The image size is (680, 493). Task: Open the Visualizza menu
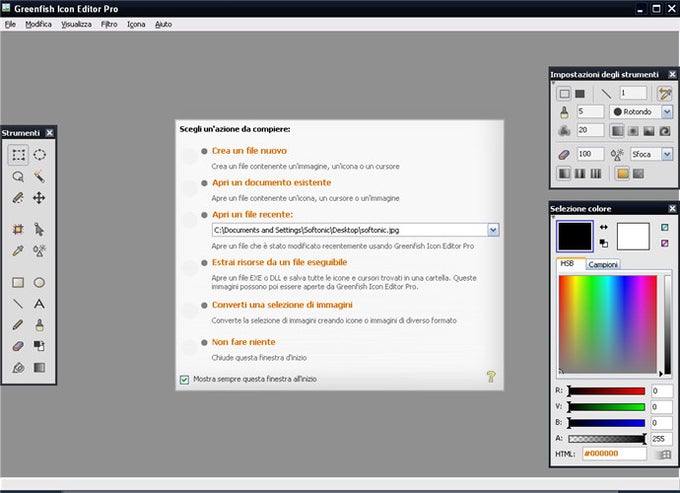(x=76, y=24)
